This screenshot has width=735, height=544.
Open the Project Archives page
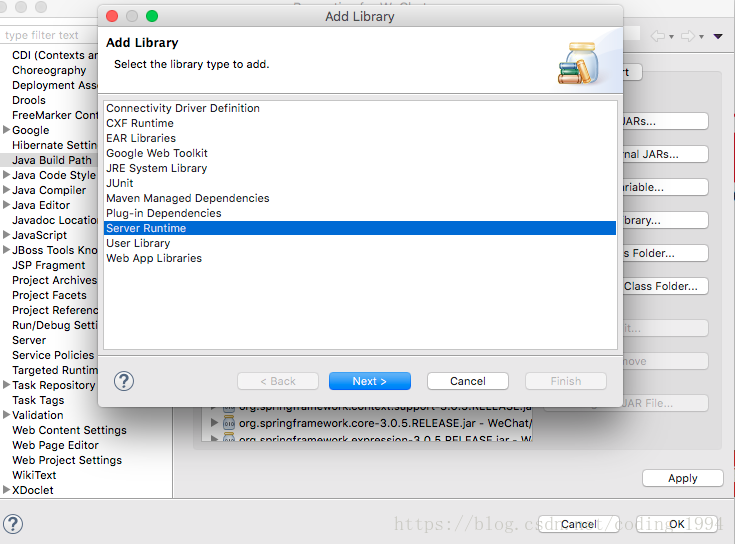(x=54, y=280)
